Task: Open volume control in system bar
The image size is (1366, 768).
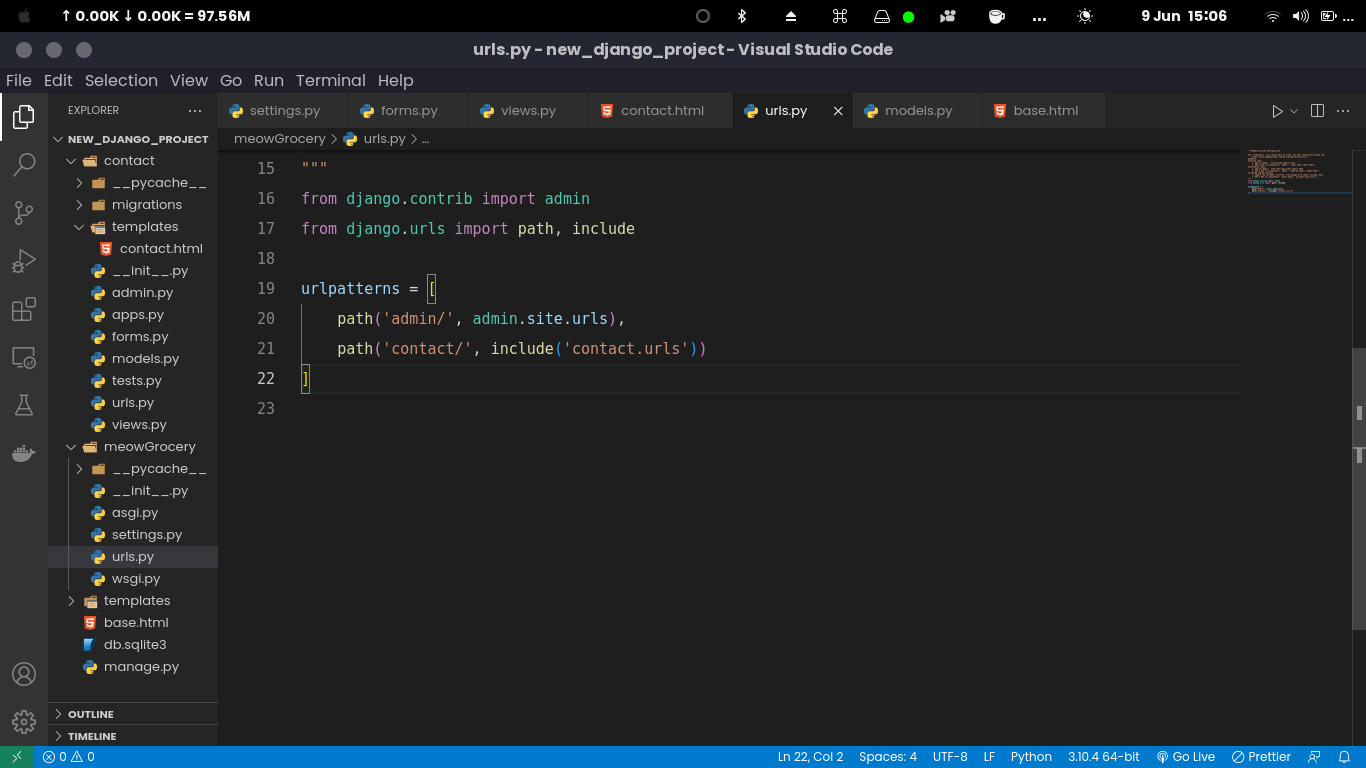Action: pyautogui.click(x=1300, y=16)
